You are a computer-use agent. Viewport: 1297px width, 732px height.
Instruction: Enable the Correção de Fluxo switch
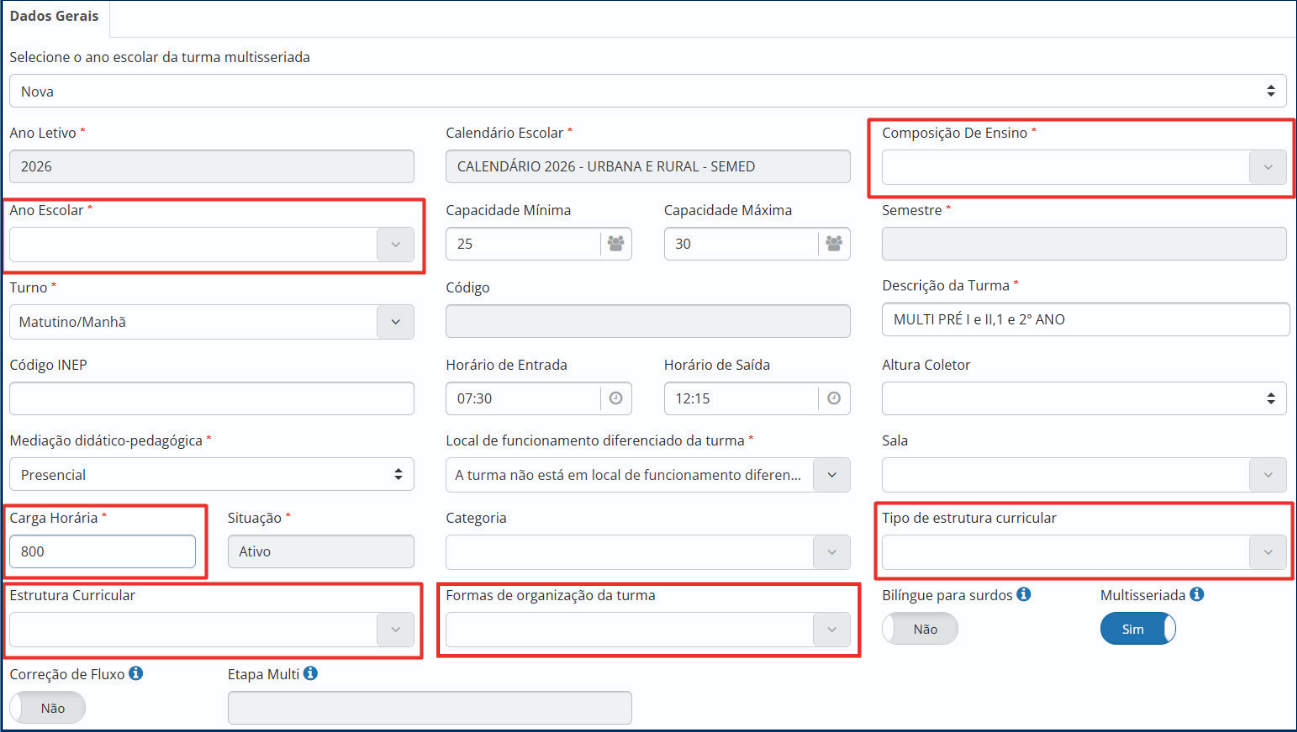point(48,708)
